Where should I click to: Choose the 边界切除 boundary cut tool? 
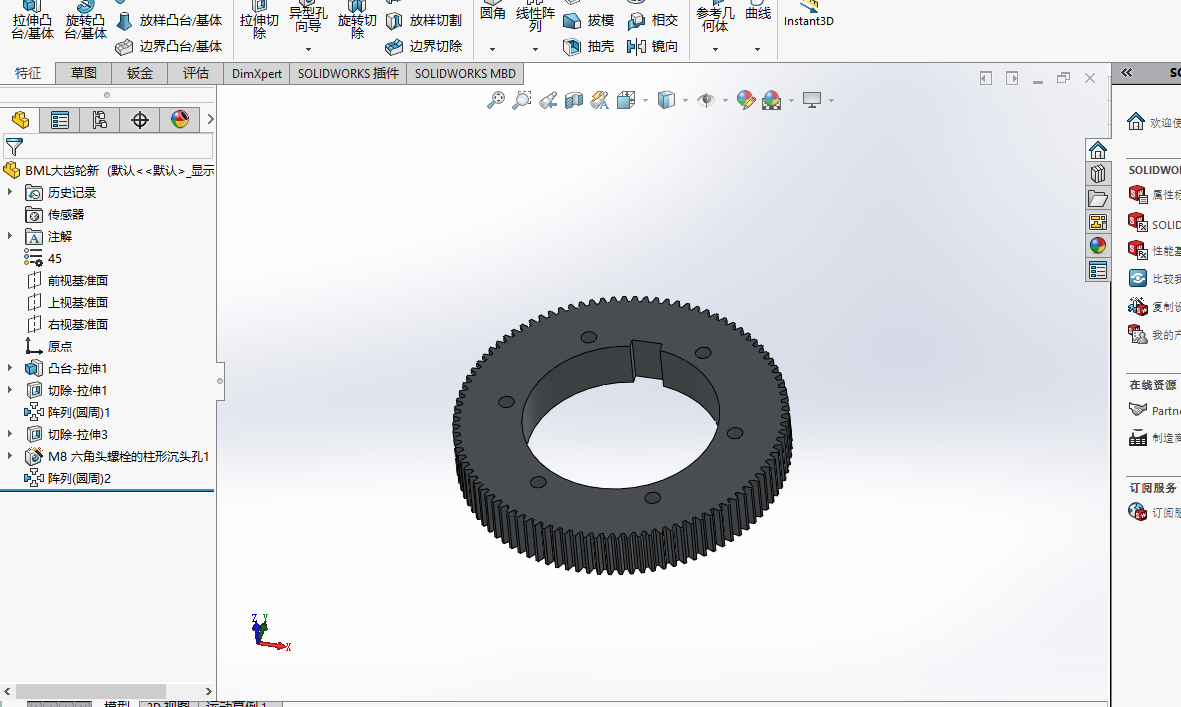coord(424,47)
